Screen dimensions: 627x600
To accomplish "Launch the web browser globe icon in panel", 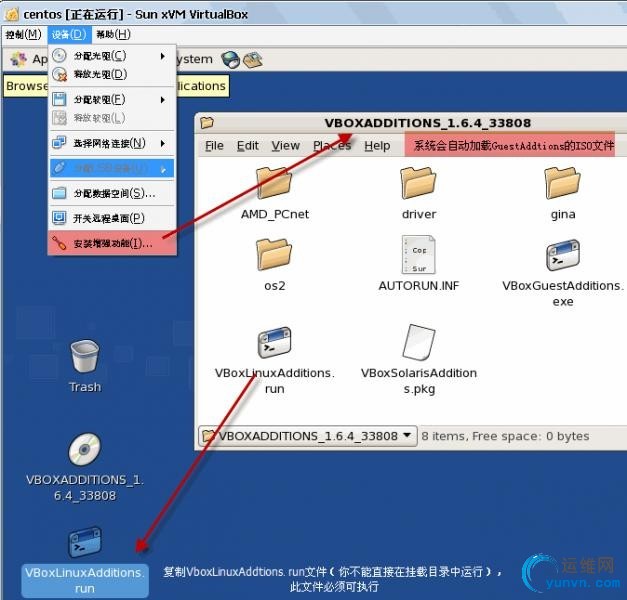I will tap(231, 60).
